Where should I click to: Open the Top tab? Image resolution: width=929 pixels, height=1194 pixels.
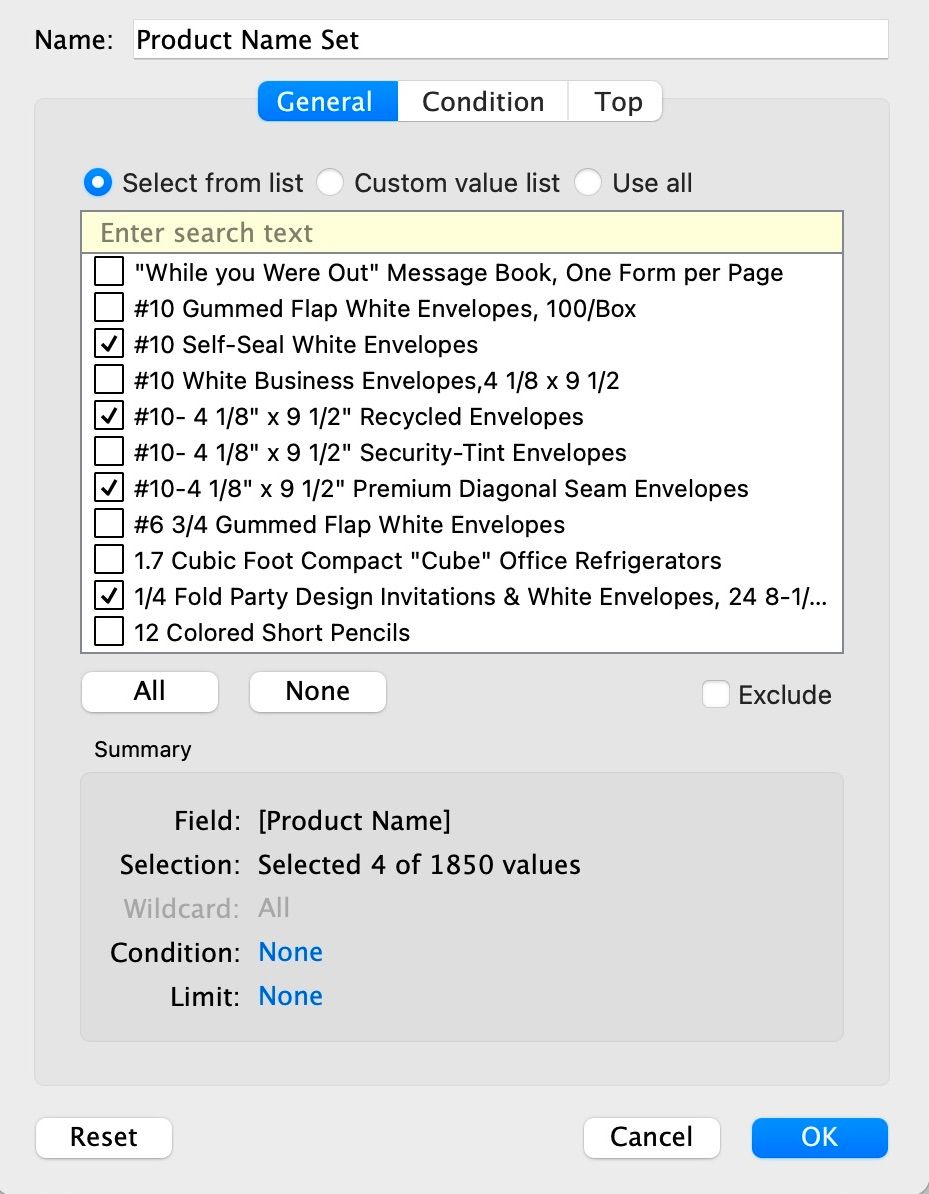click(618, 102)
